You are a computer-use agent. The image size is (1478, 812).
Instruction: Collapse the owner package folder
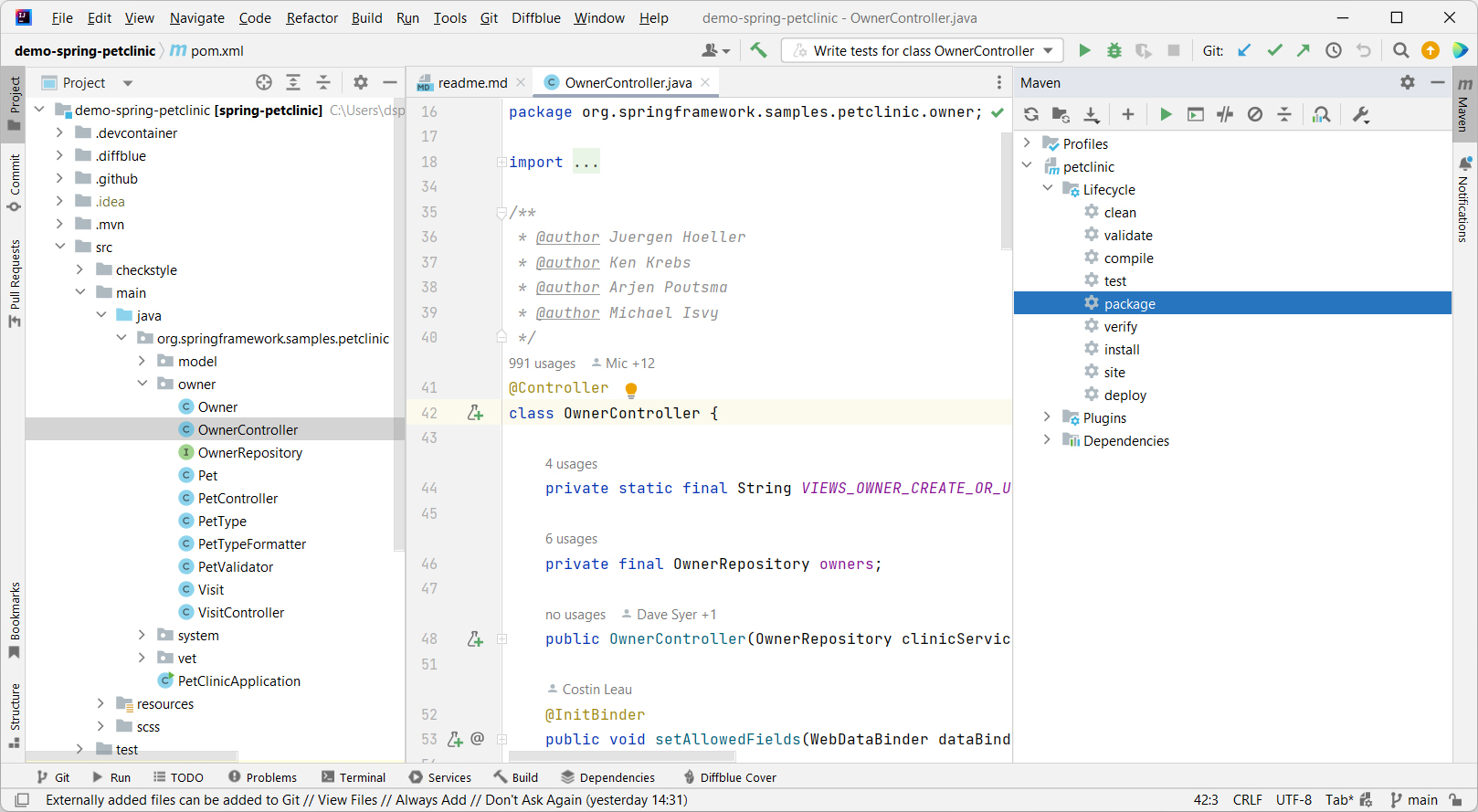(143, 384)
